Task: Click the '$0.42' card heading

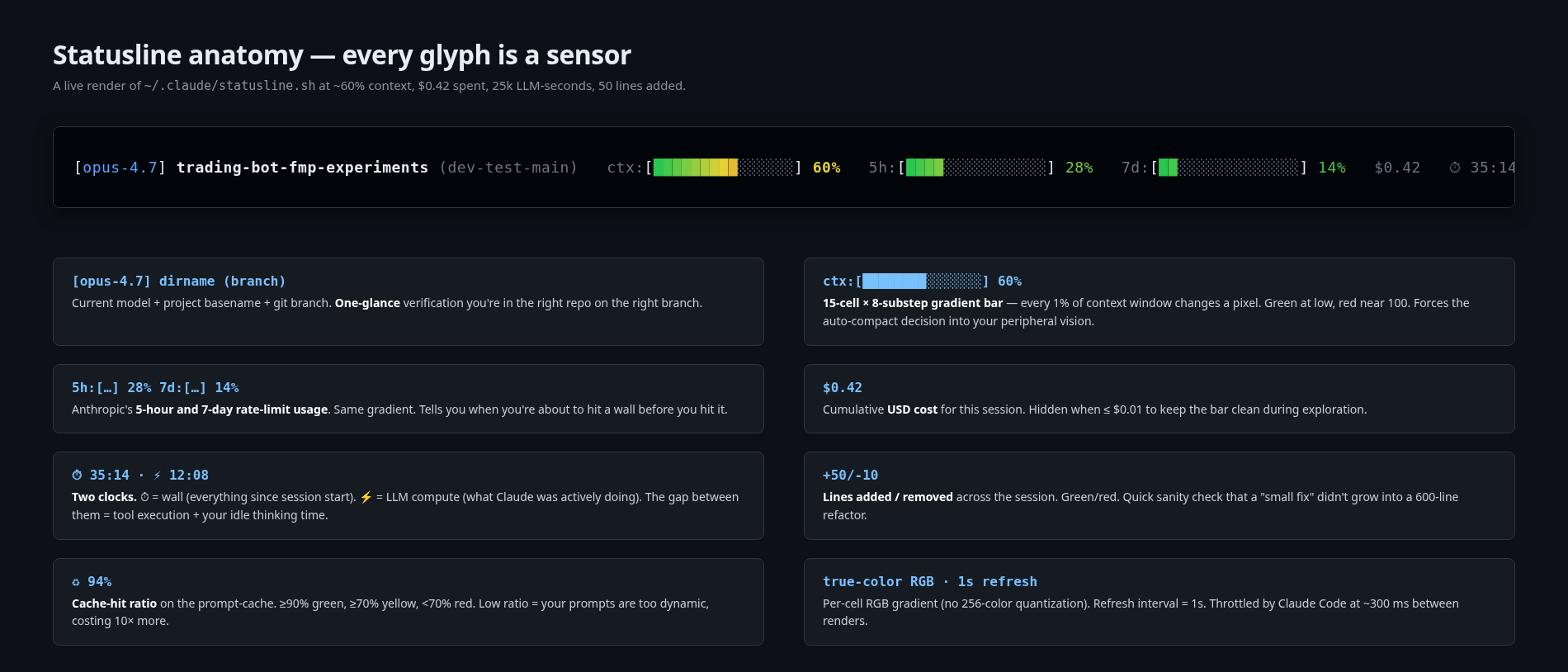Action: pos(843,388)
